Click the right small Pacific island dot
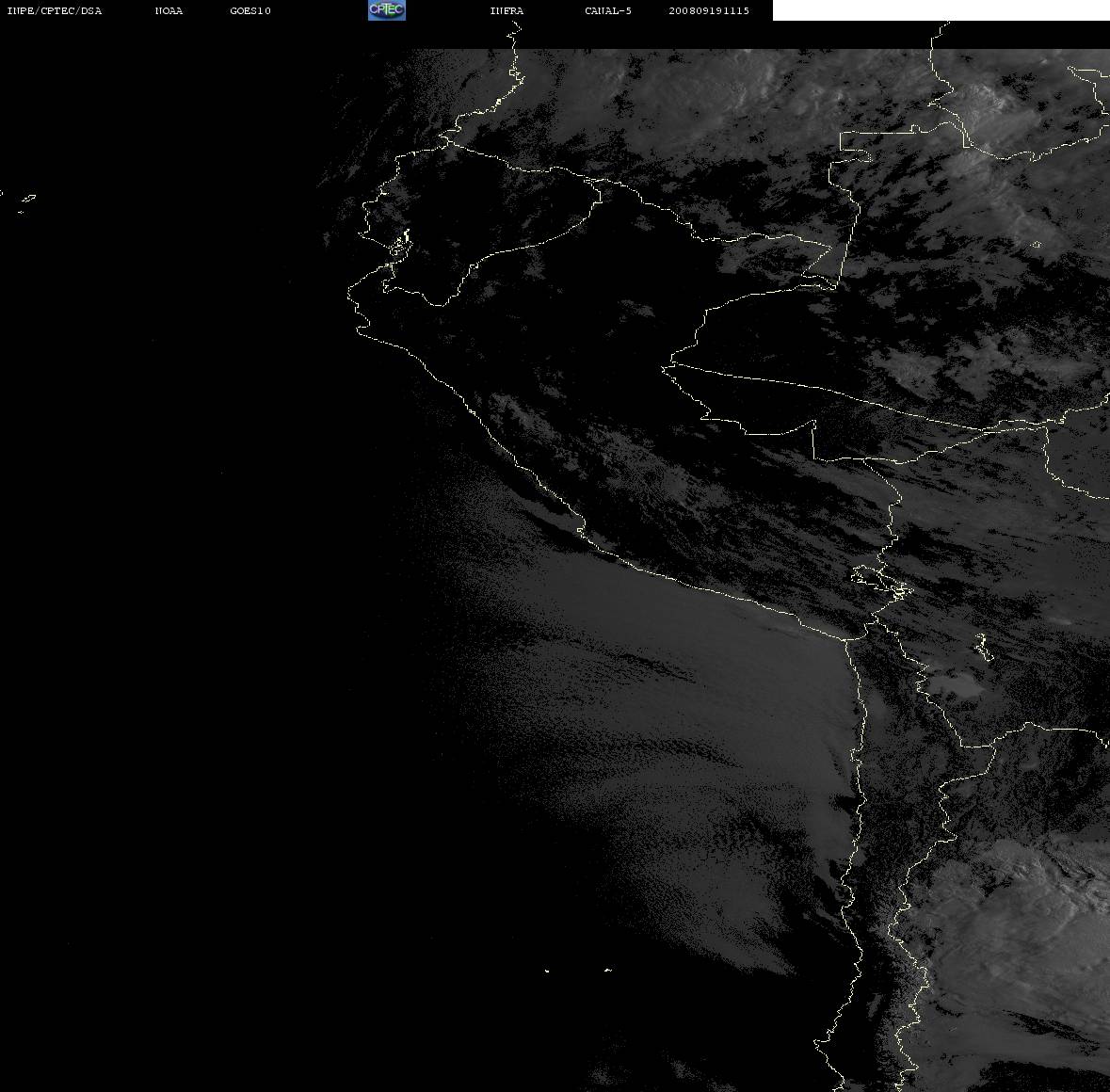1110x1092 pixels. click(x=607, y=970)
